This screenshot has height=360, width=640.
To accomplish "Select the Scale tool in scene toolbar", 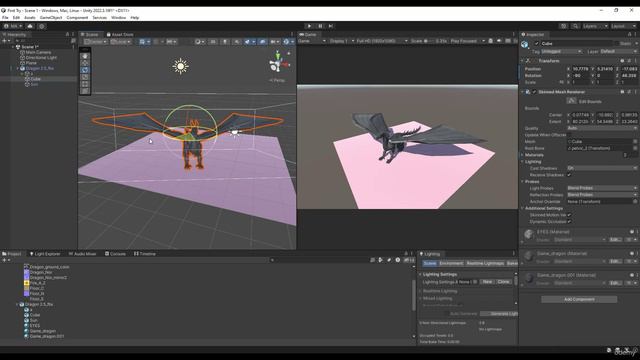I will click(x=85, y=77).
